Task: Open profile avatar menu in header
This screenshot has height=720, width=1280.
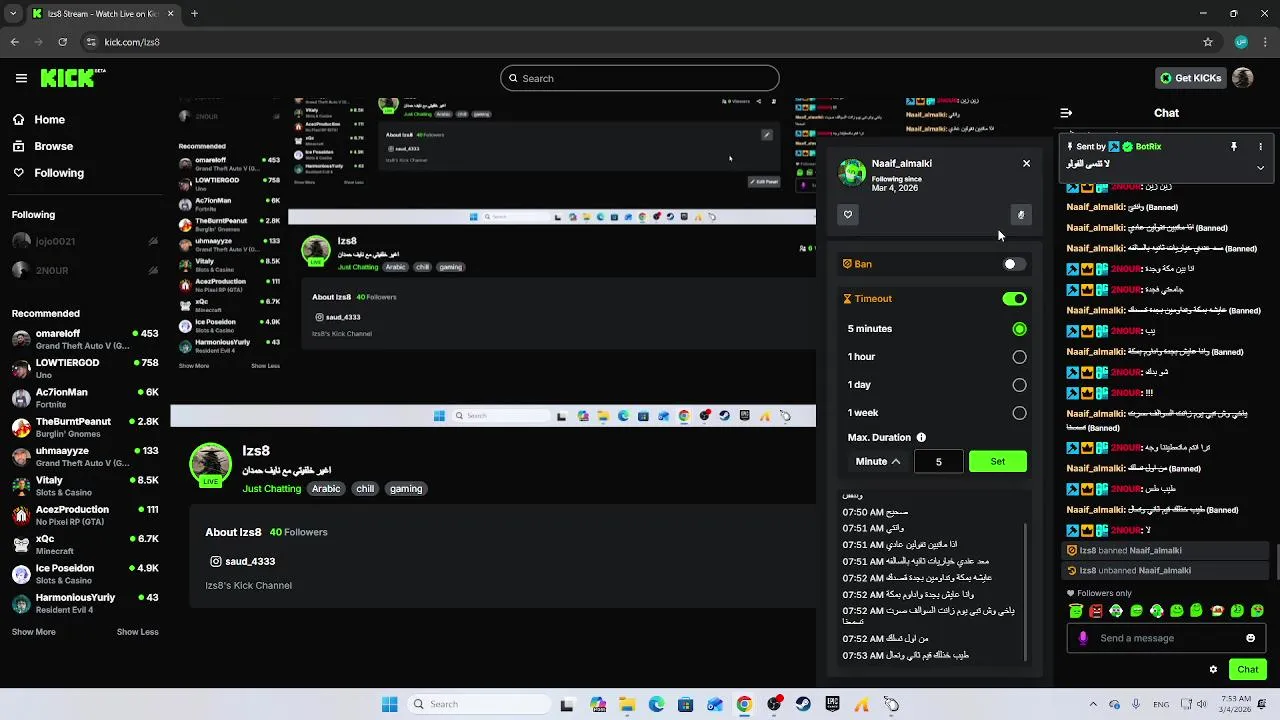Action: coord(1243,78)
